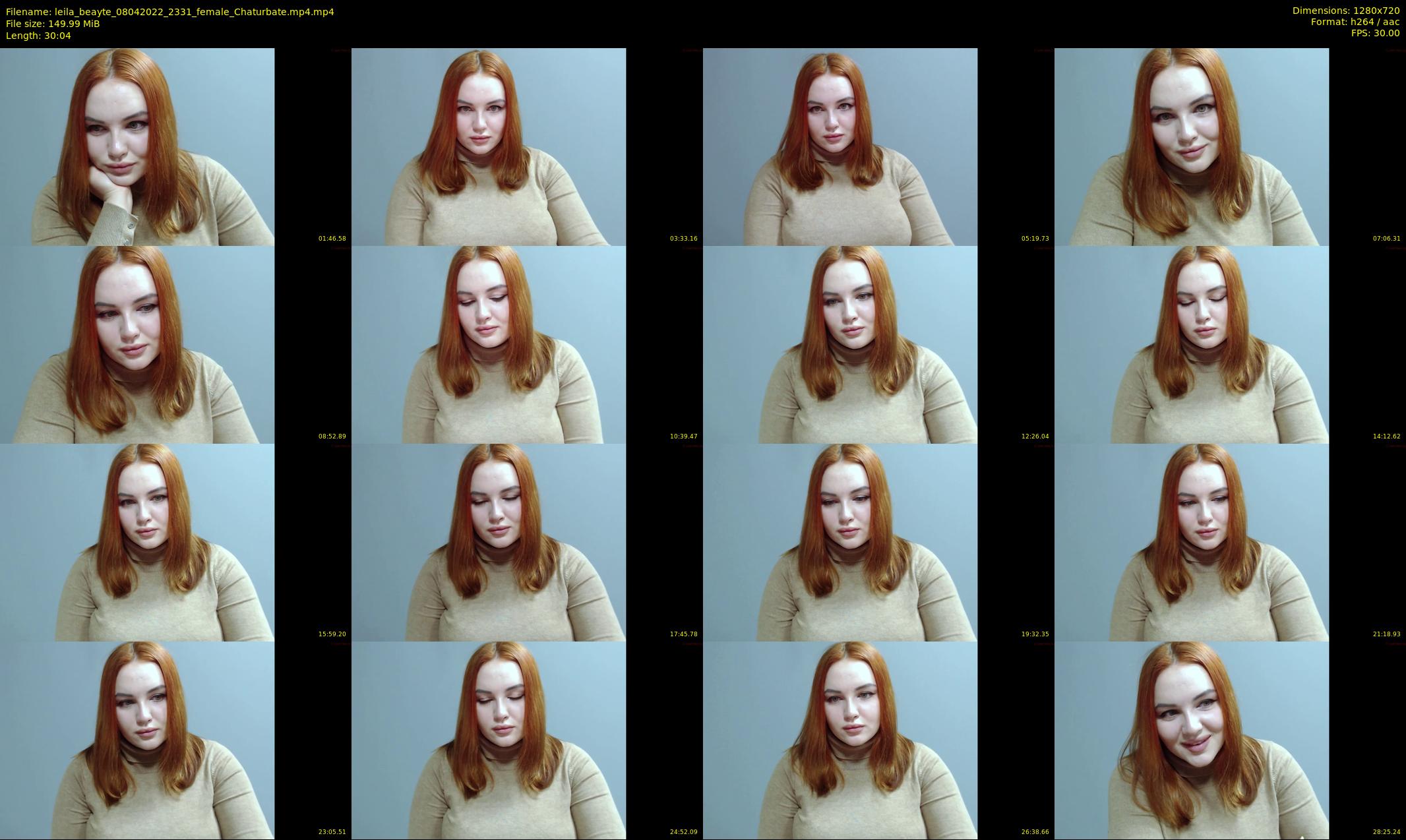
Task: Click the File size 149.99 MiB label
Action: (x=53, y=24)
